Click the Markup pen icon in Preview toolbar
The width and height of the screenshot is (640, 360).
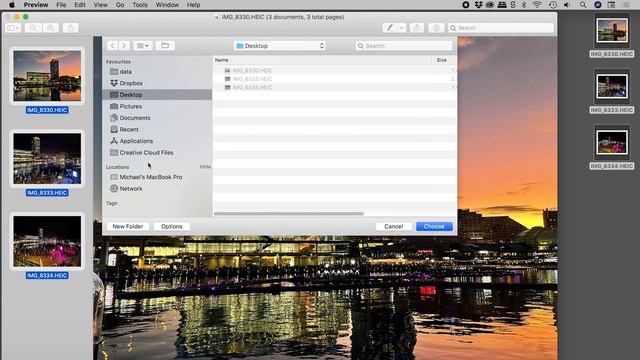click(x=390, y=28)
